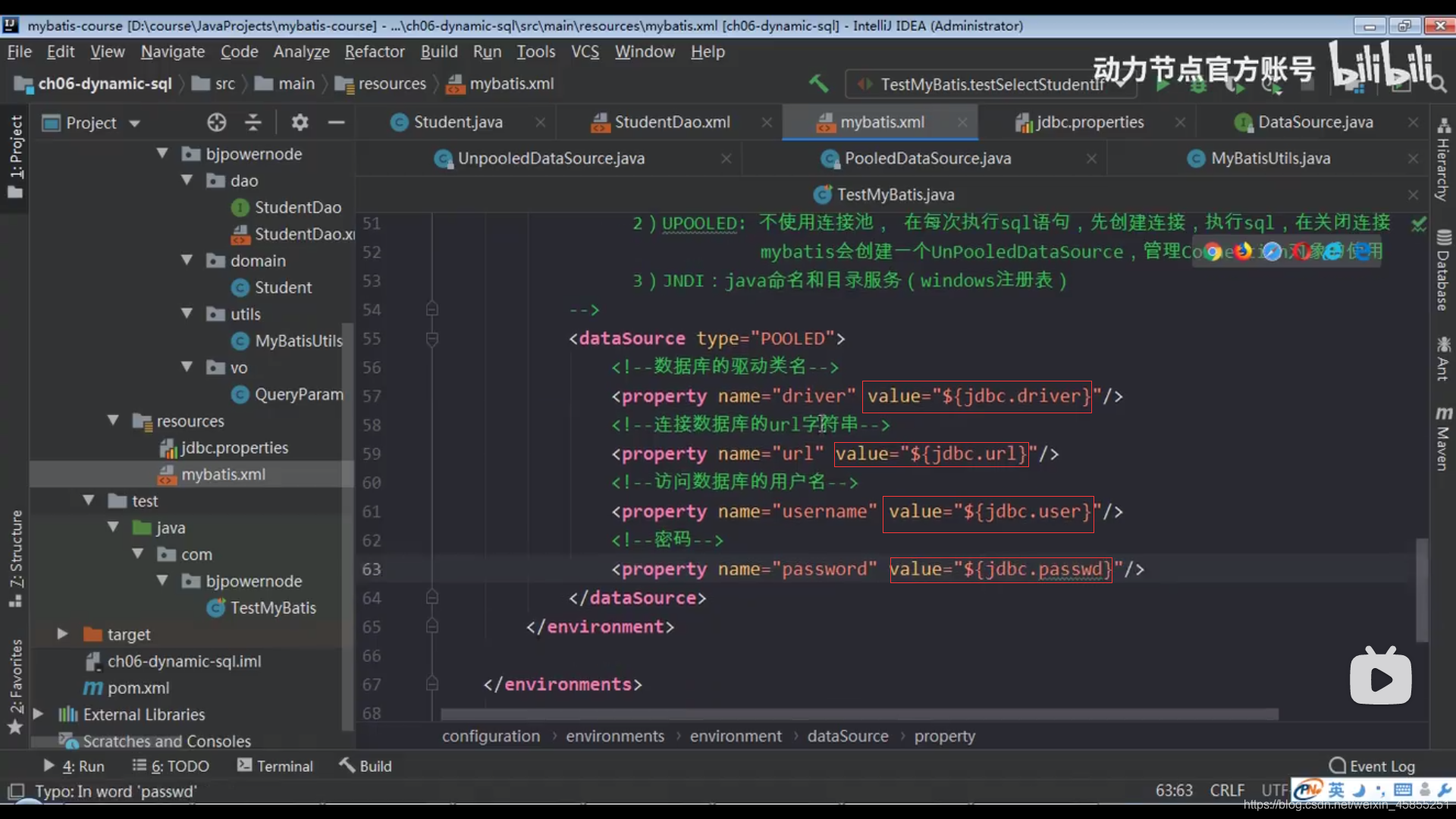
Task: Open the 7: Structure side panel
Action: pos(15,558)
